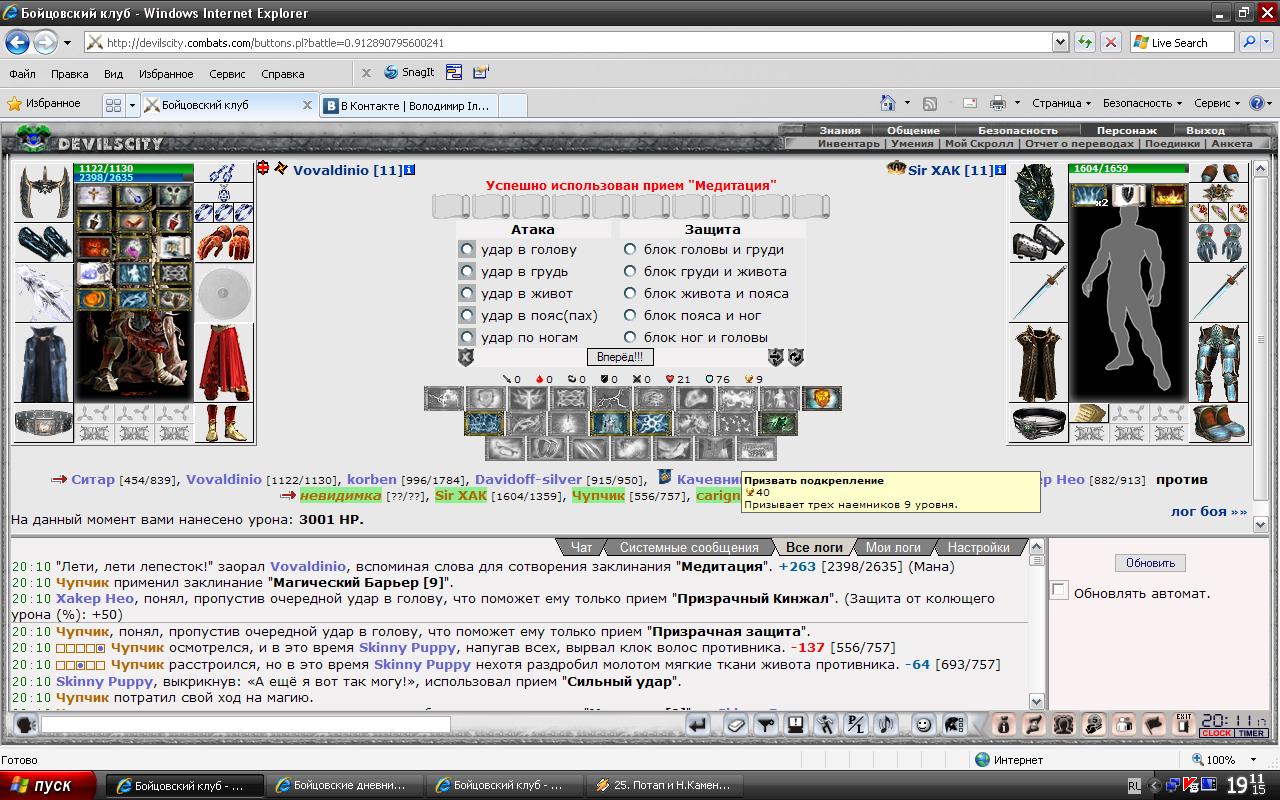The height and width of the screenshot is (800, 1280).
Task: Click Vovaldinio's round gray shield slot
Action: click(223, 293)
